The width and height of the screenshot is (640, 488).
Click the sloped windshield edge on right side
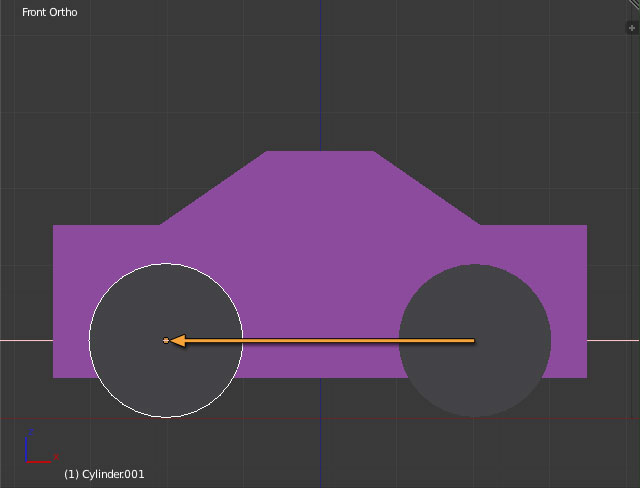(428, 188)
